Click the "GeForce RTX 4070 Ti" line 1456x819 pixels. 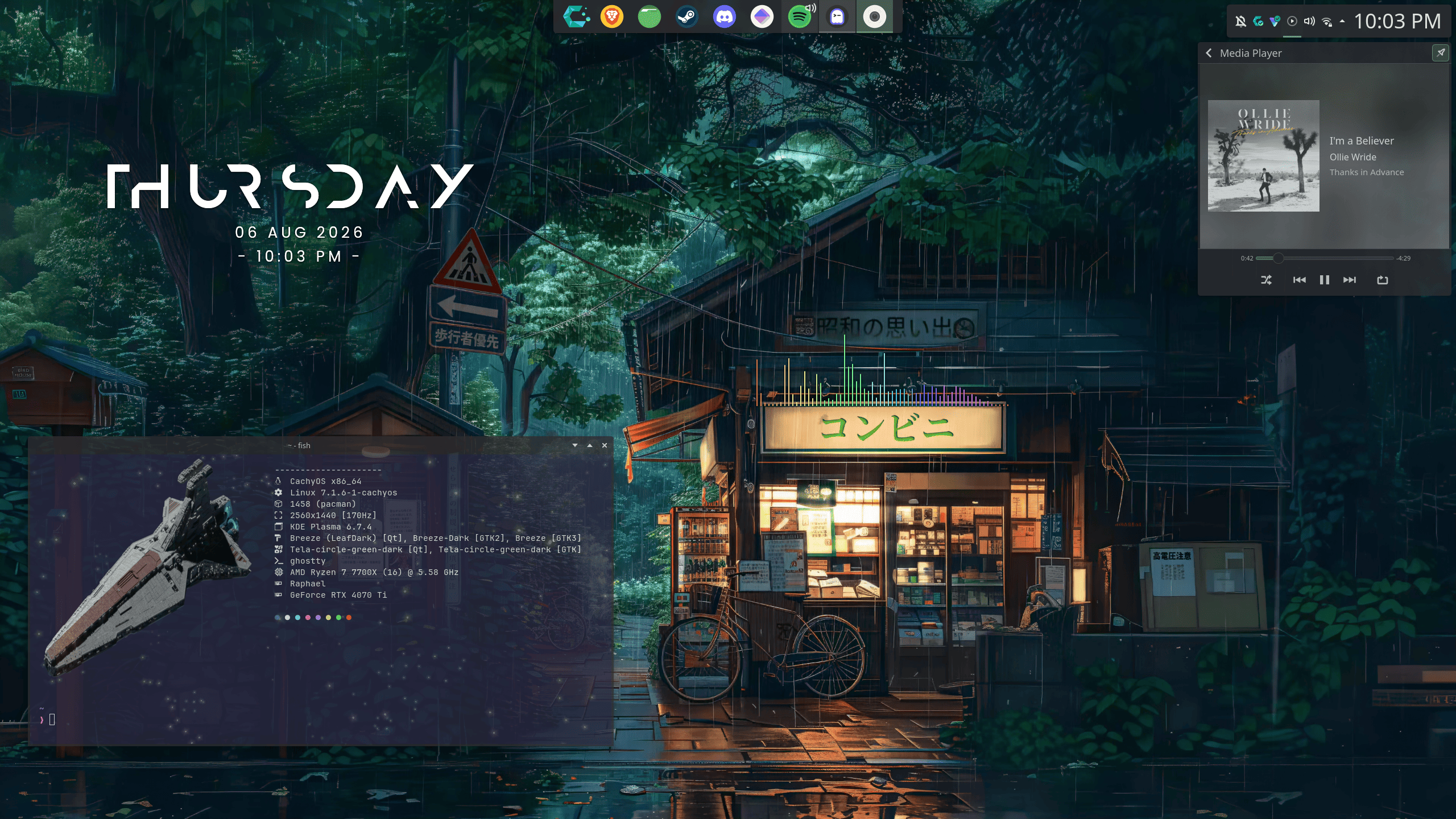(338, 595)
